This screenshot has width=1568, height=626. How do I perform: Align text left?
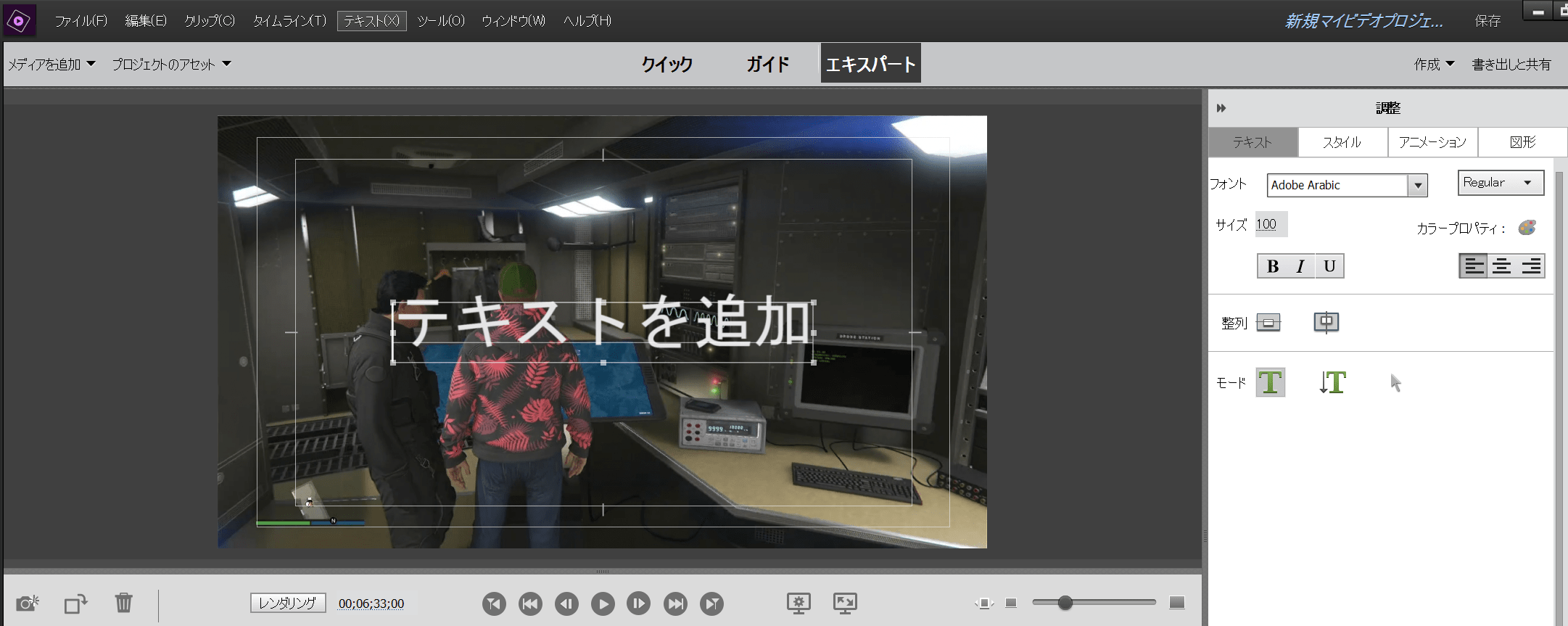click(x=1473, y=266)
